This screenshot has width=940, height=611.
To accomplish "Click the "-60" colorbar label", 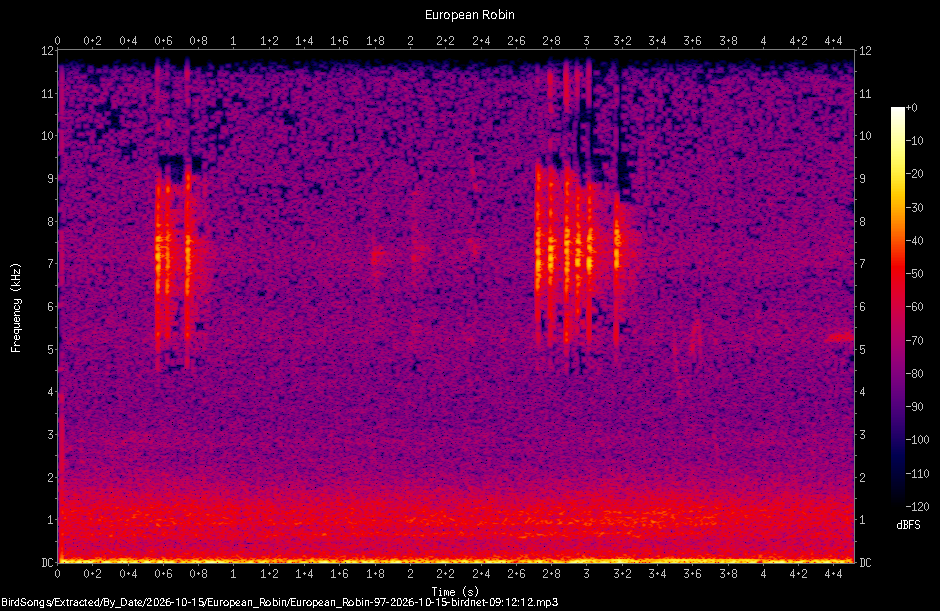I will click(x=914, y=307).
